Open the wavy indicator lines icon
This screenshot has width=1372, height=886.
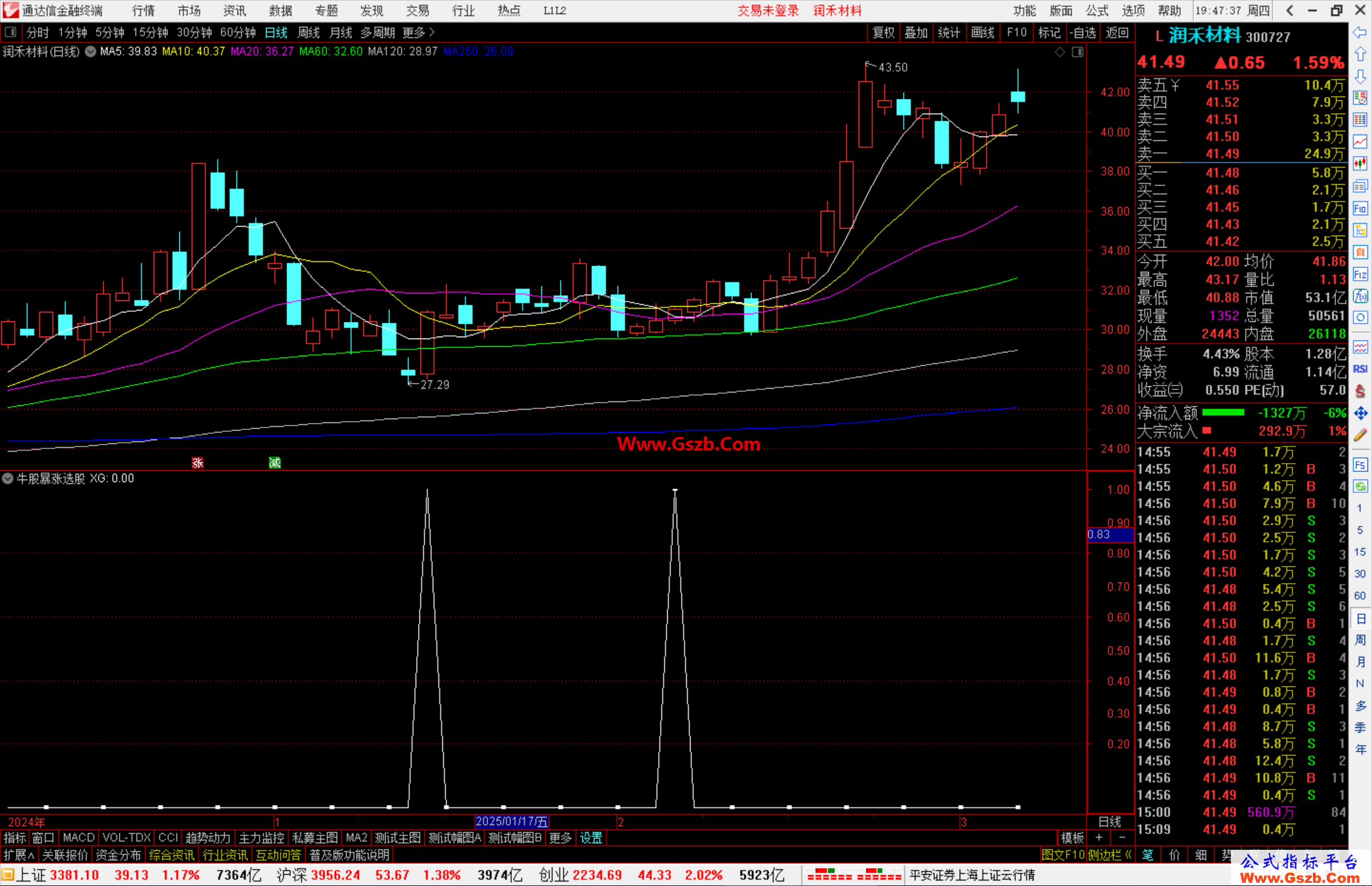pyautogui.click(x=1360, y=347)
